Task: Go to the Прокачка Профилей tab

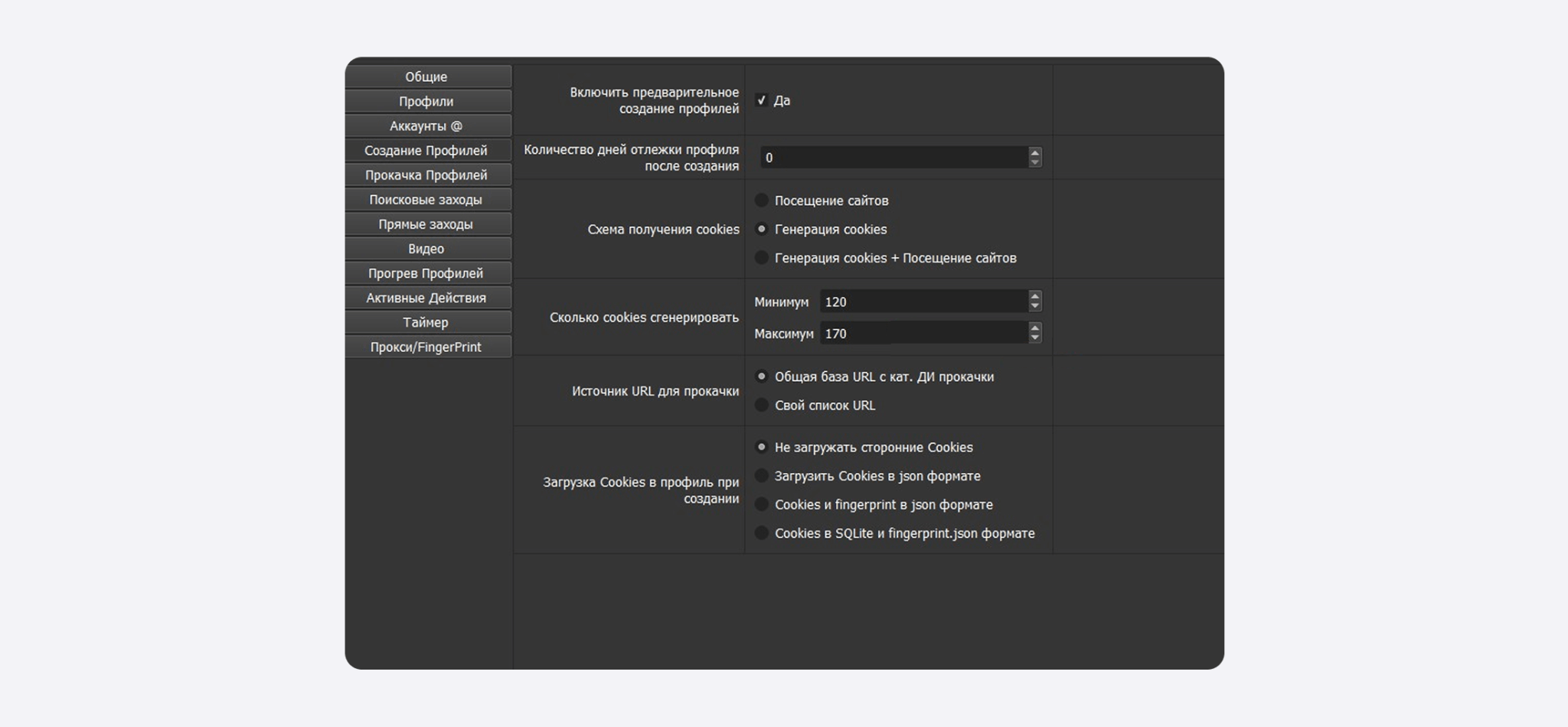Action: click(x=427, y=174)
